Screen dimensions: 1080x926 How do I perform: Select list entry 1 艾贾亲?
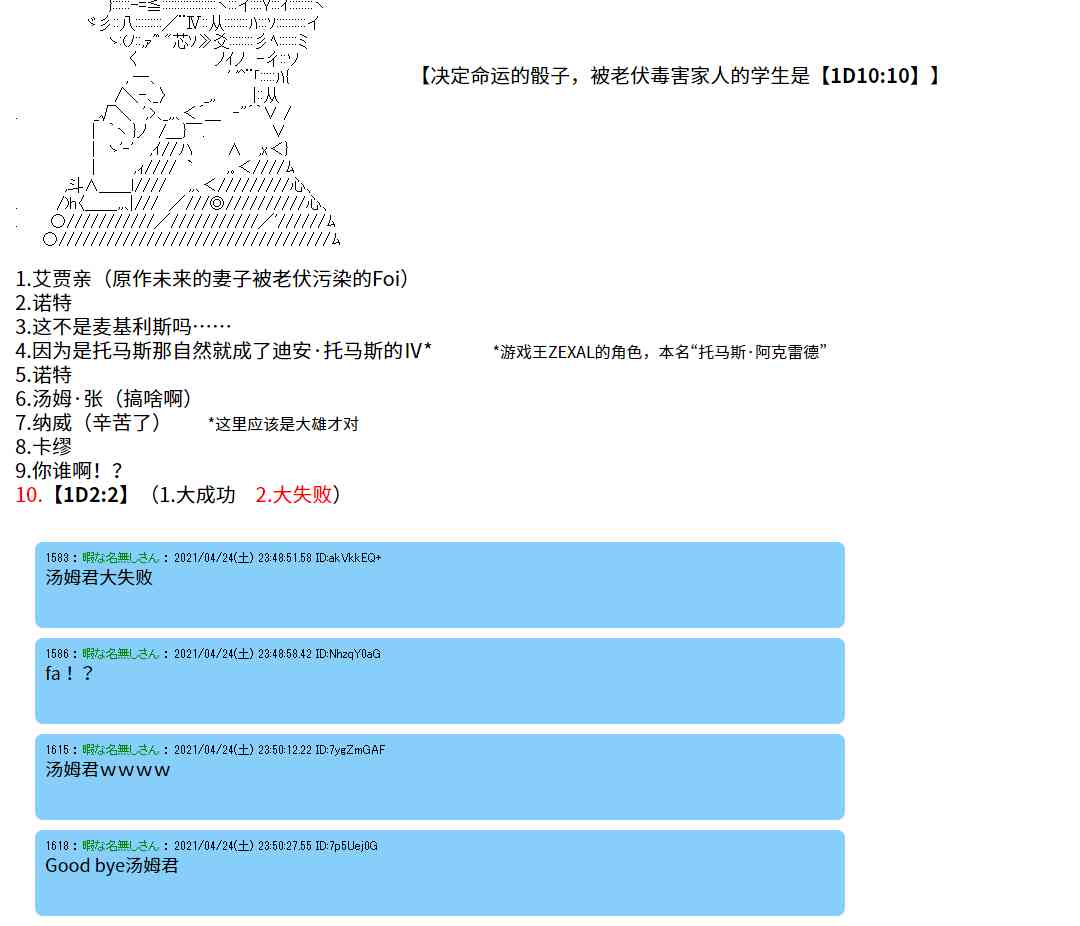click(x=213, y=279)
